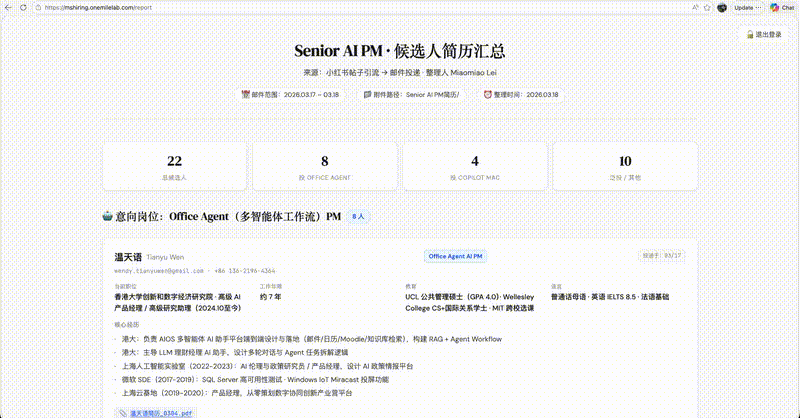
Task: Click the paperclip icon on the résumé attachment
Action: [x=121, y=412]
